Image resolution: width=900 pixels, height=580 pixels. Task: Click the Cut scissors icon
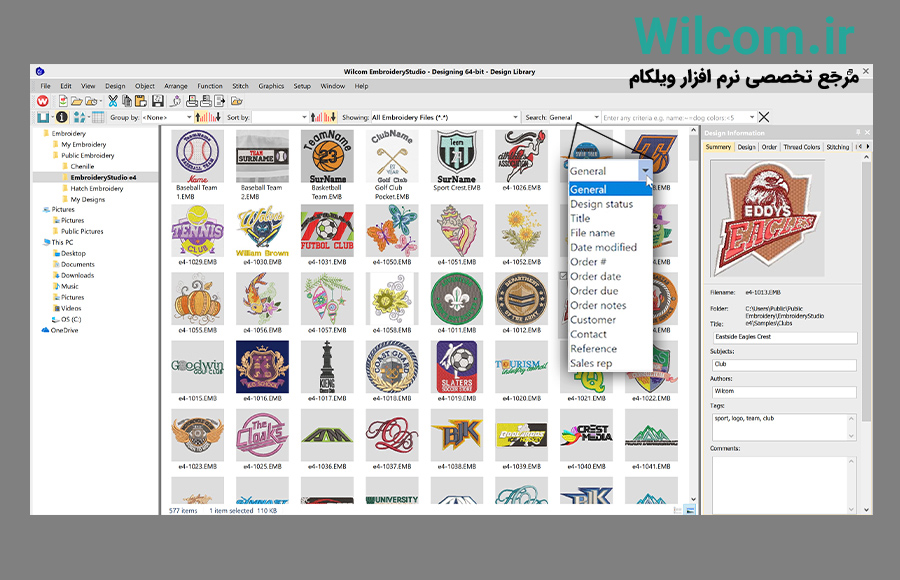click(112, 101)
